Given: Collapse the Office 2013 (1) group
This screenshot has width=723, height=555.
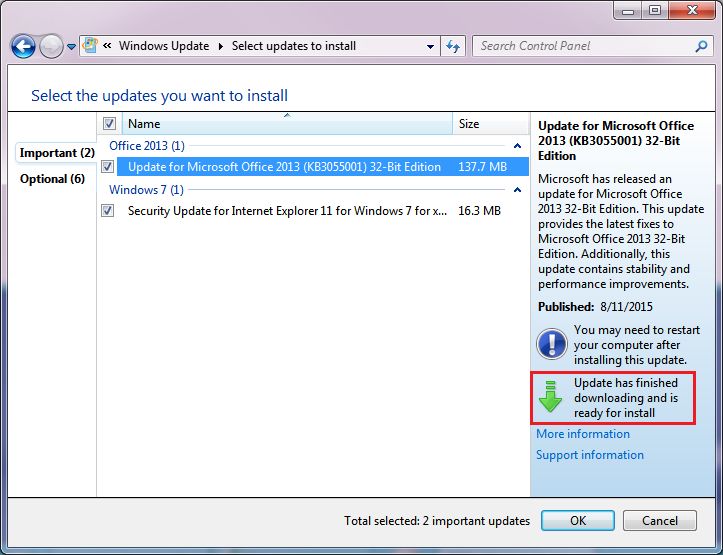Looking at the screenshot, I should click(517, 146).
